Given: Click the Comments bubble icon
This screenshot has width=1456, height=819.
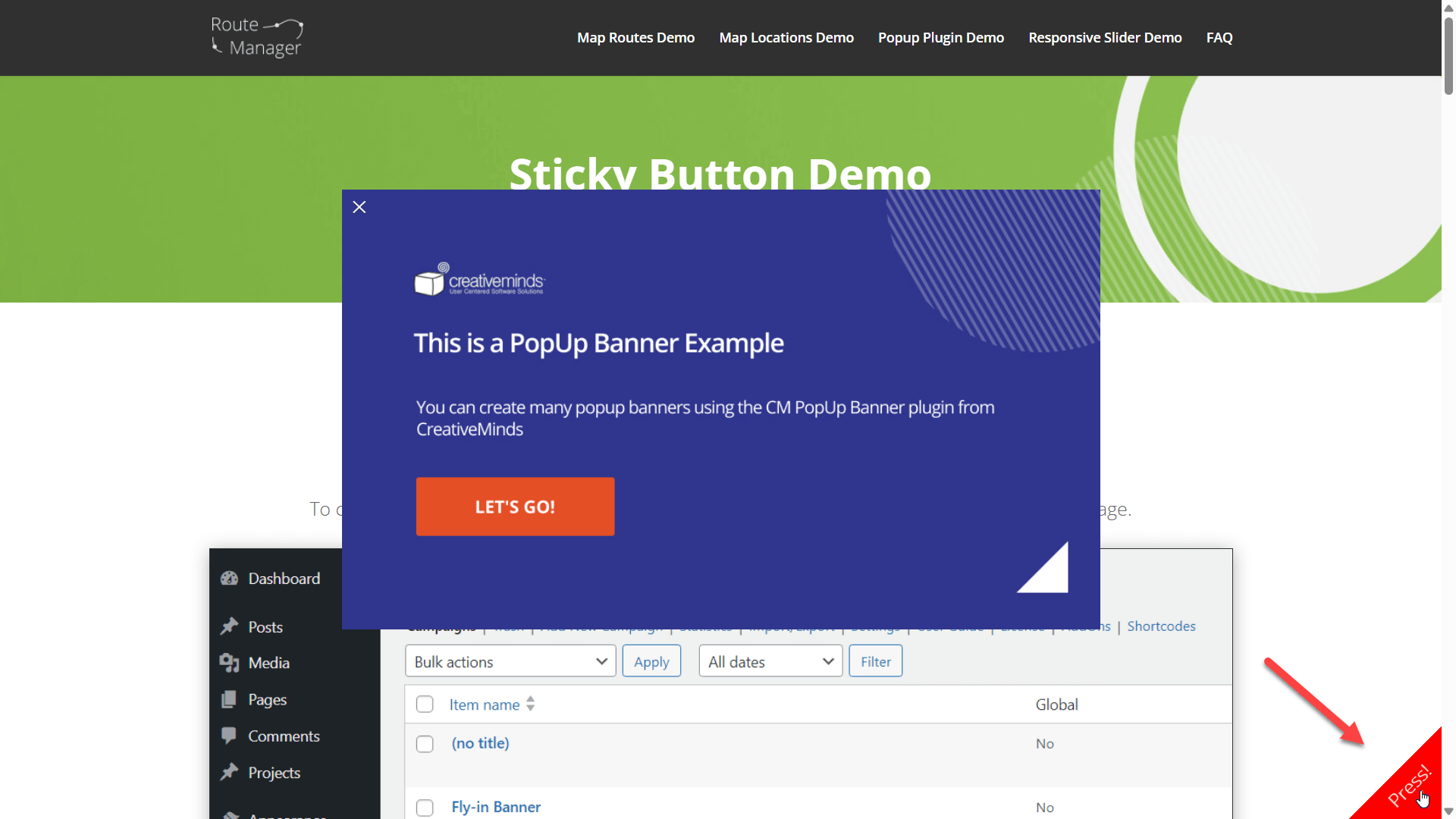Looking at the screenshot, I should pos(229,736).
